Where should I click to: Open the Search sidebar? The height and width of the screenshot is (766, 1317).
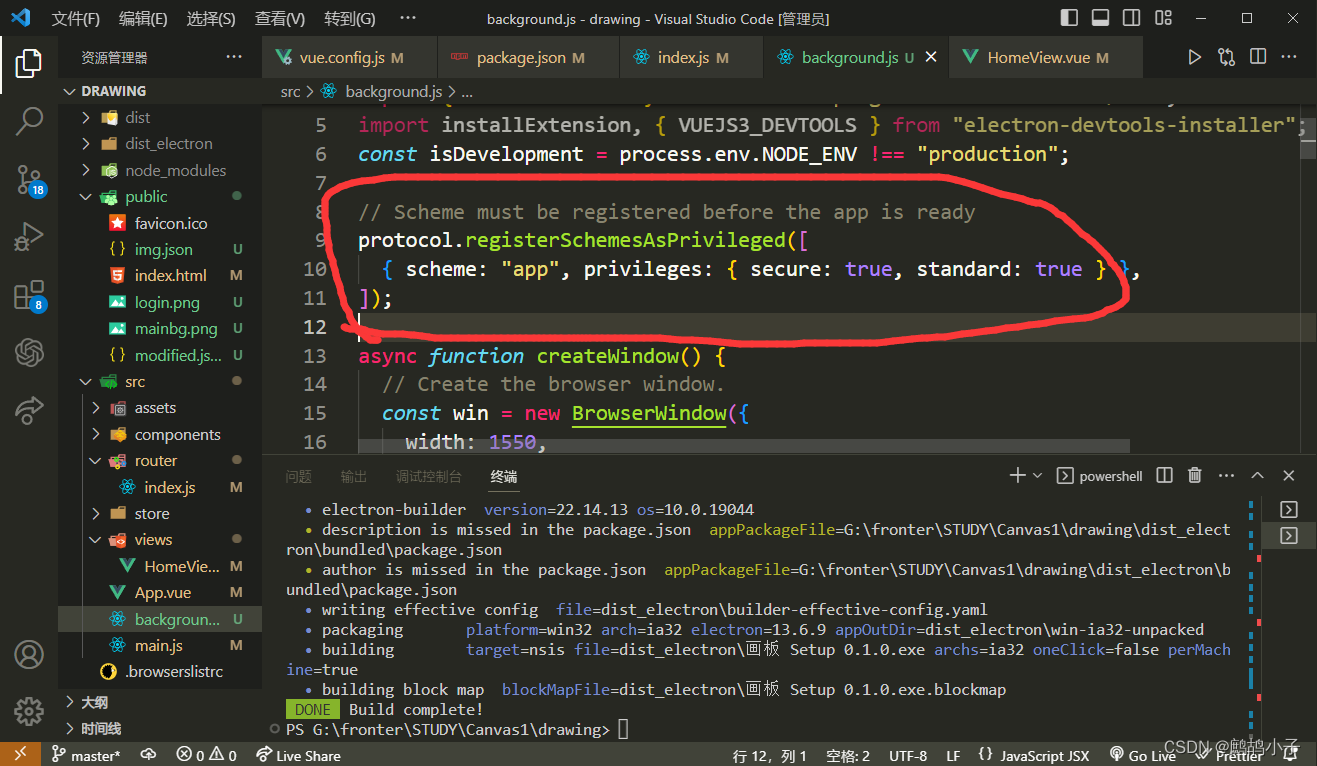29,122
